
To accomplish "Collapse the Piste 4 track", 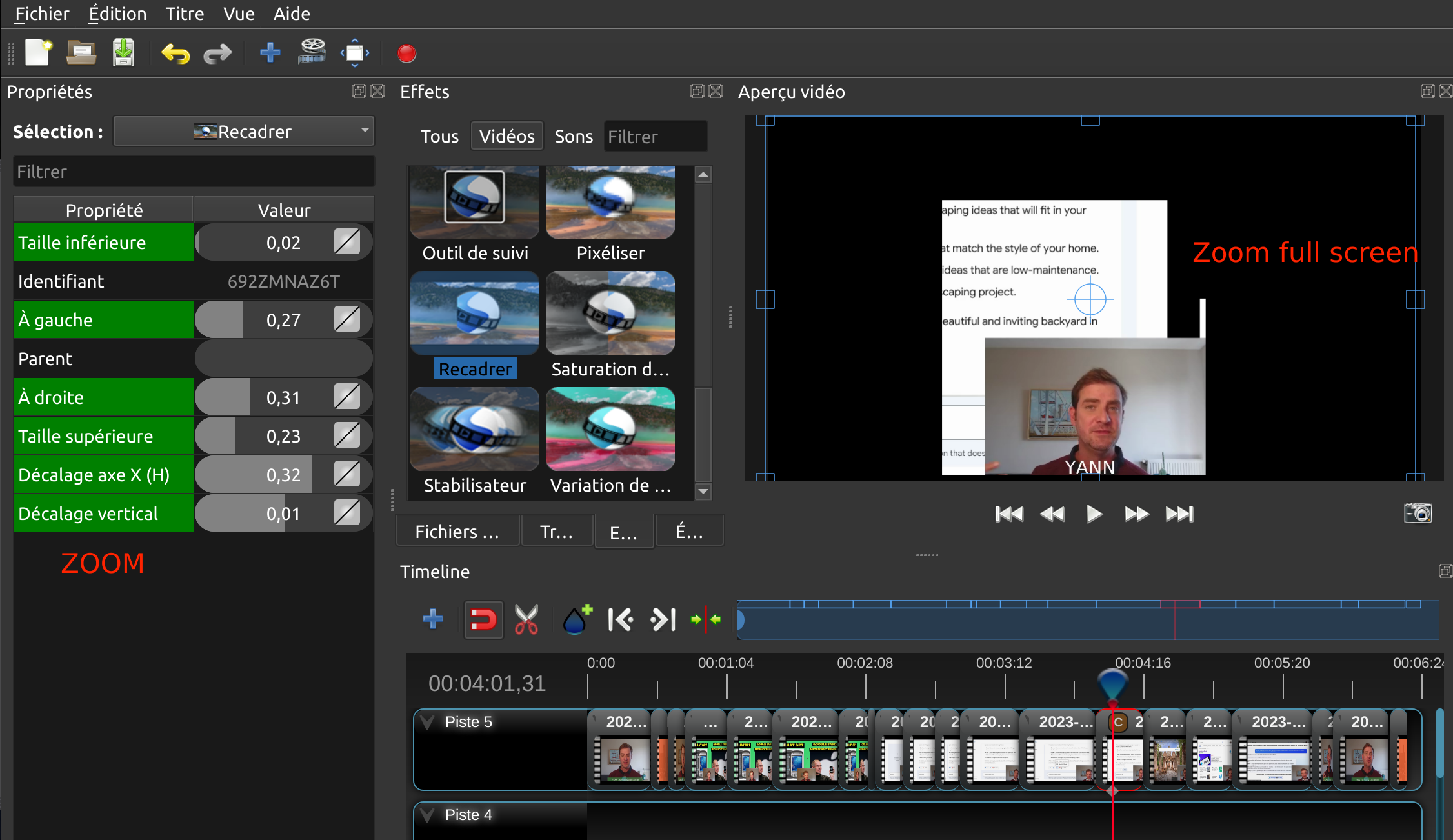I will pyautogui.click(x=427, y=815).
